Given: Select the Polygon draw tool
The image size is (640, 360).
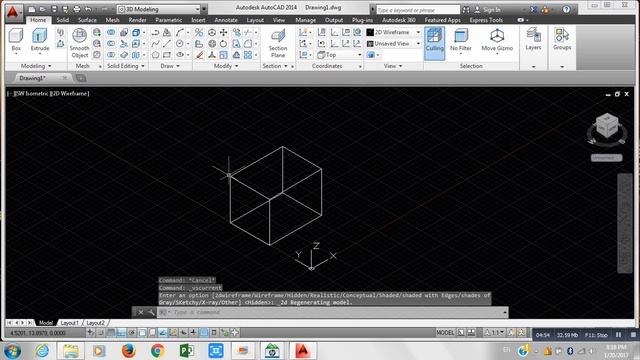Looking at the screenshot, I should tap(156, 55).
